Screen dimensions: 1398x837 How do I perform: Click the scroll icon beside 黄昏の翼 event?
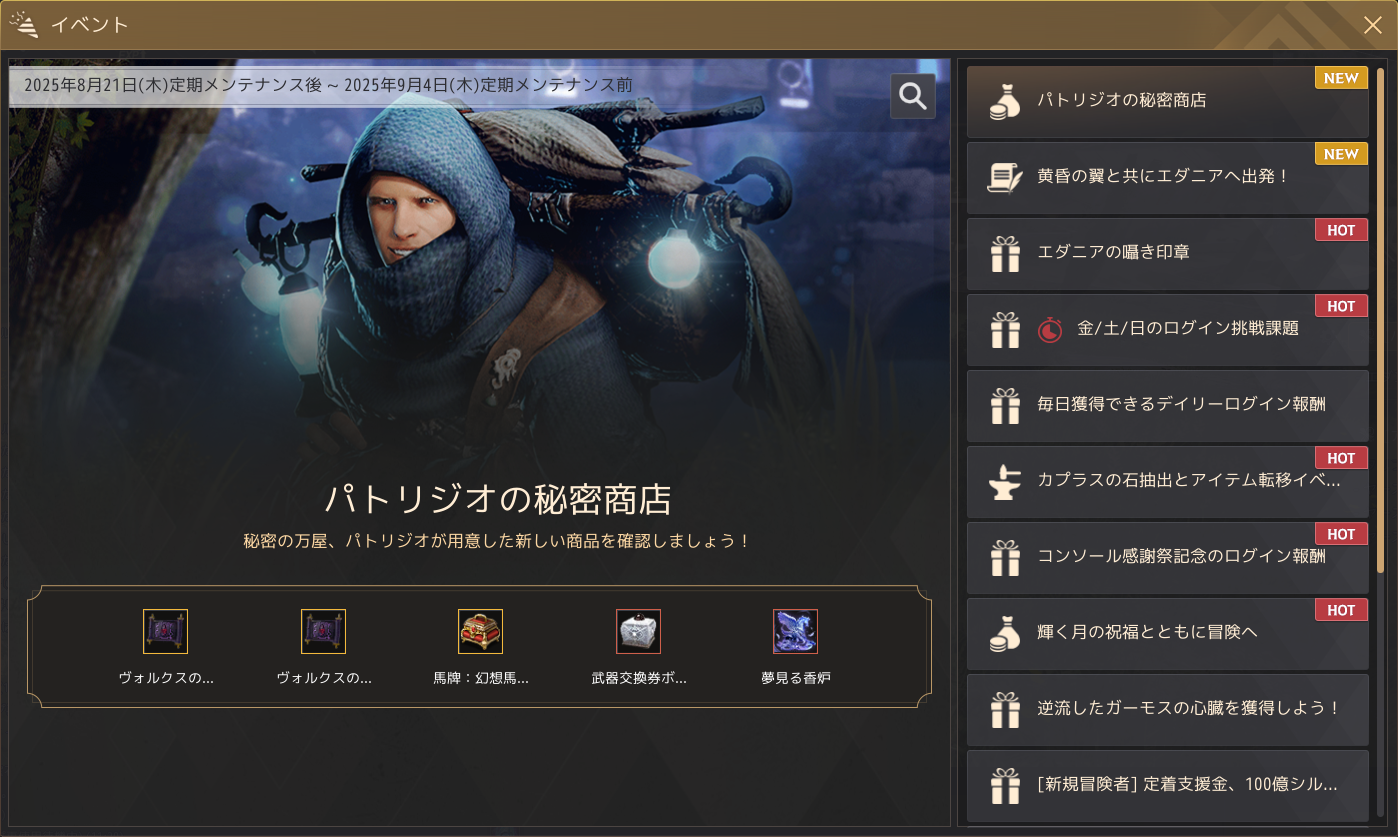[1005, 177]
